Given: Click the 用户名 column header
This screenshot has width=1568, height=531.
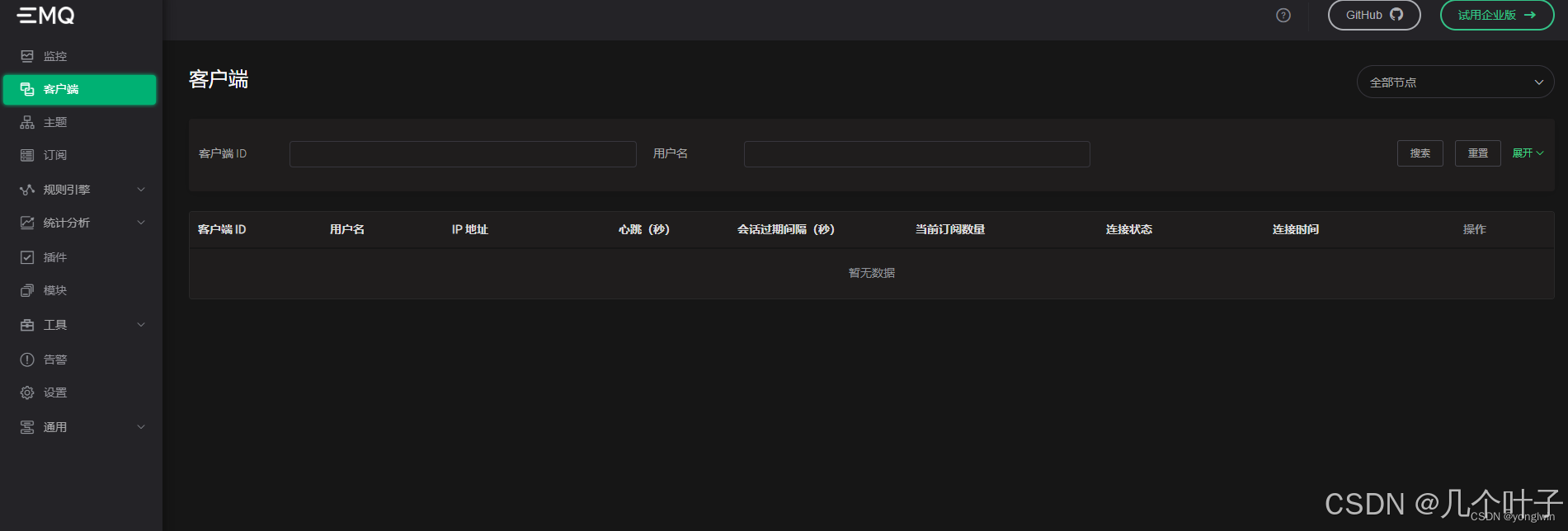Looking at the screenshot, I should [347, 229].
